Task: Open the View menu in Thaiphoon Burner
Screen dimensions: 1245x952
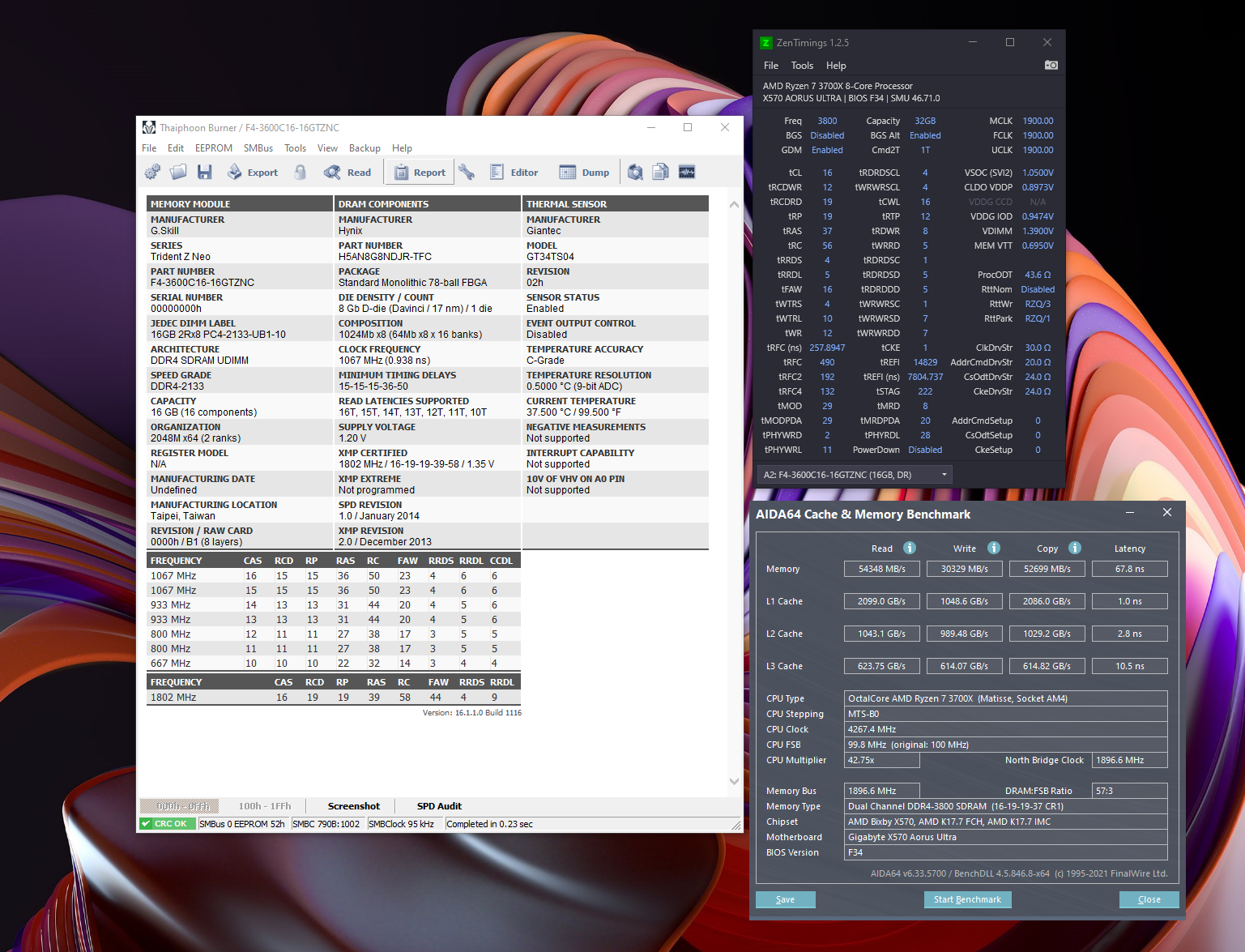Action: [x=328, y=148]
